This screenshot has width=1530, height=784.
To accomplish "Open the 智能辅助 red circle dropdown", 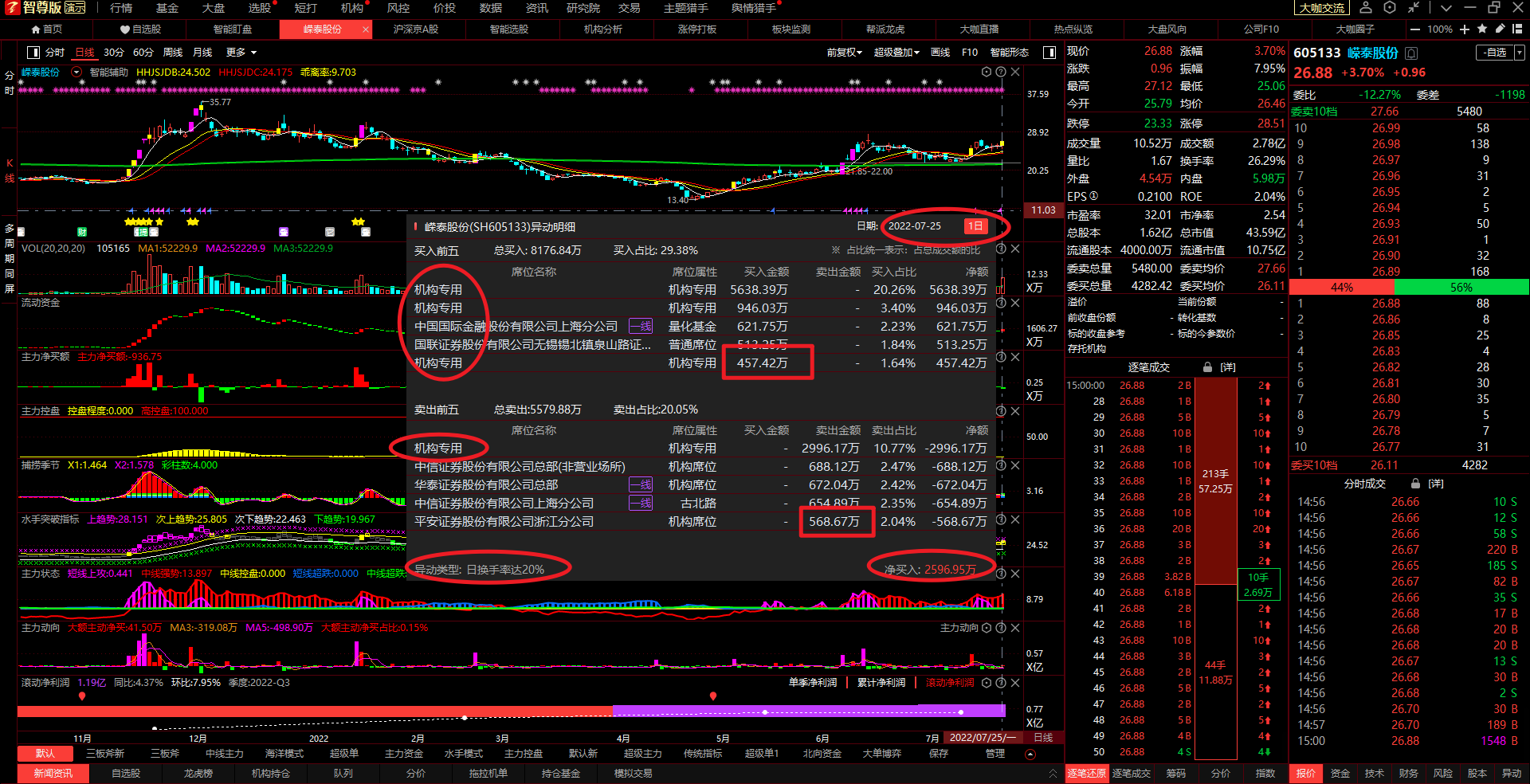I will 76,72.
